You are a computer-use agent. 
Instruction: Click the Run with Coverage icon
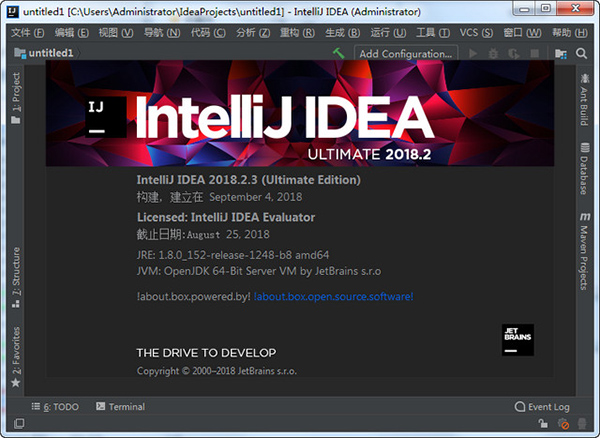pos(514,54)
